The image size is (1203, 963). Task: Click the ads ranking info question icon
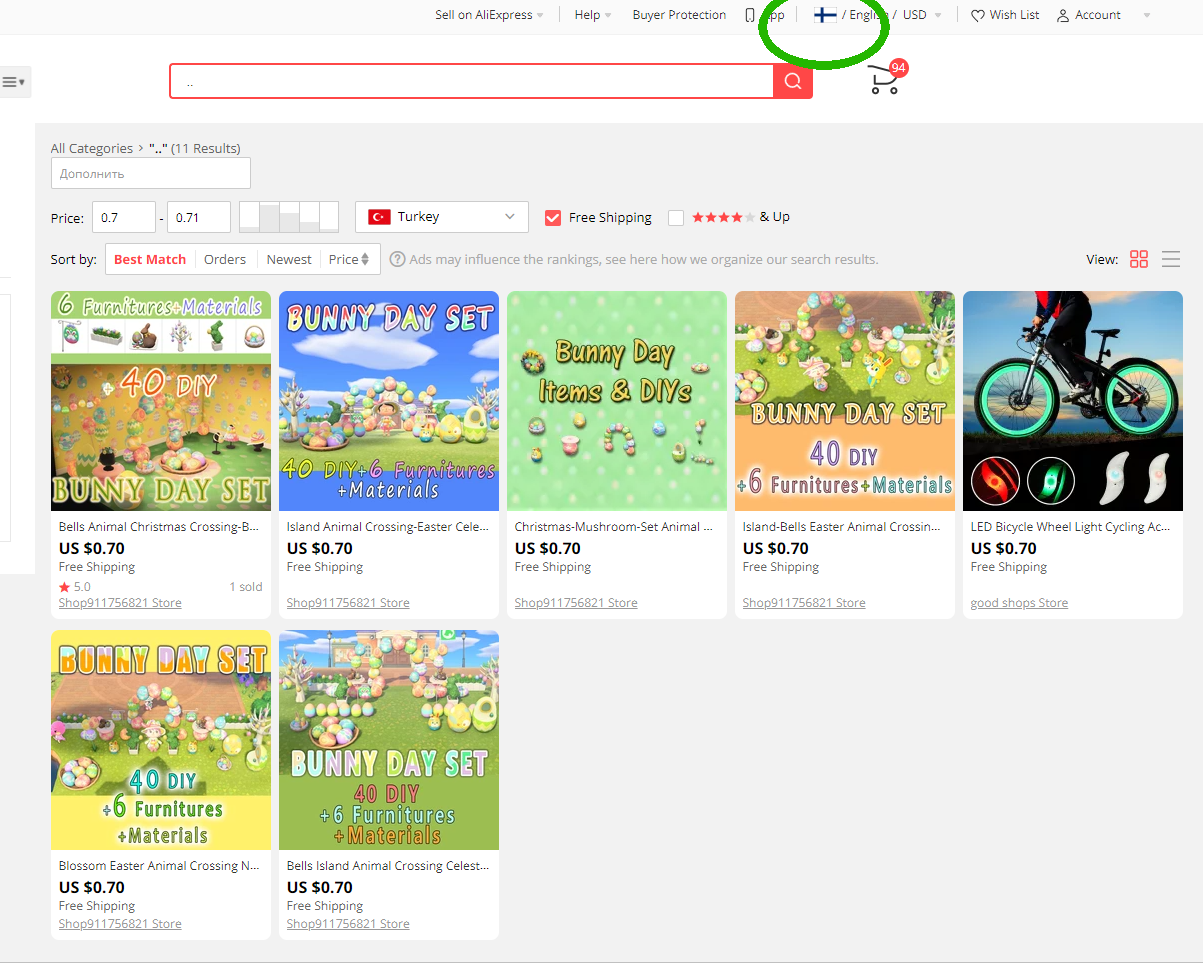[397, 259]
